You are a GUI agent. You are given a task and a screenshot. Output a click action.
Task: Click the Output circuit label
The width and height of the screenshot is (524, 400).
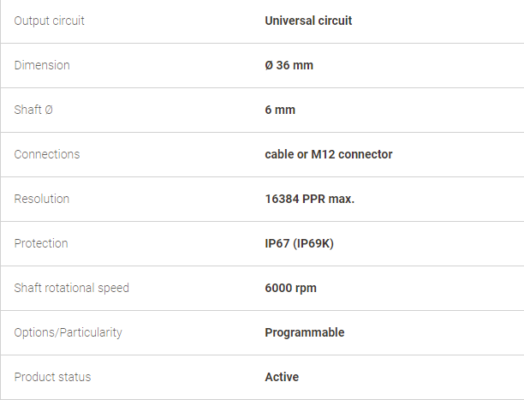pos(49,21)
